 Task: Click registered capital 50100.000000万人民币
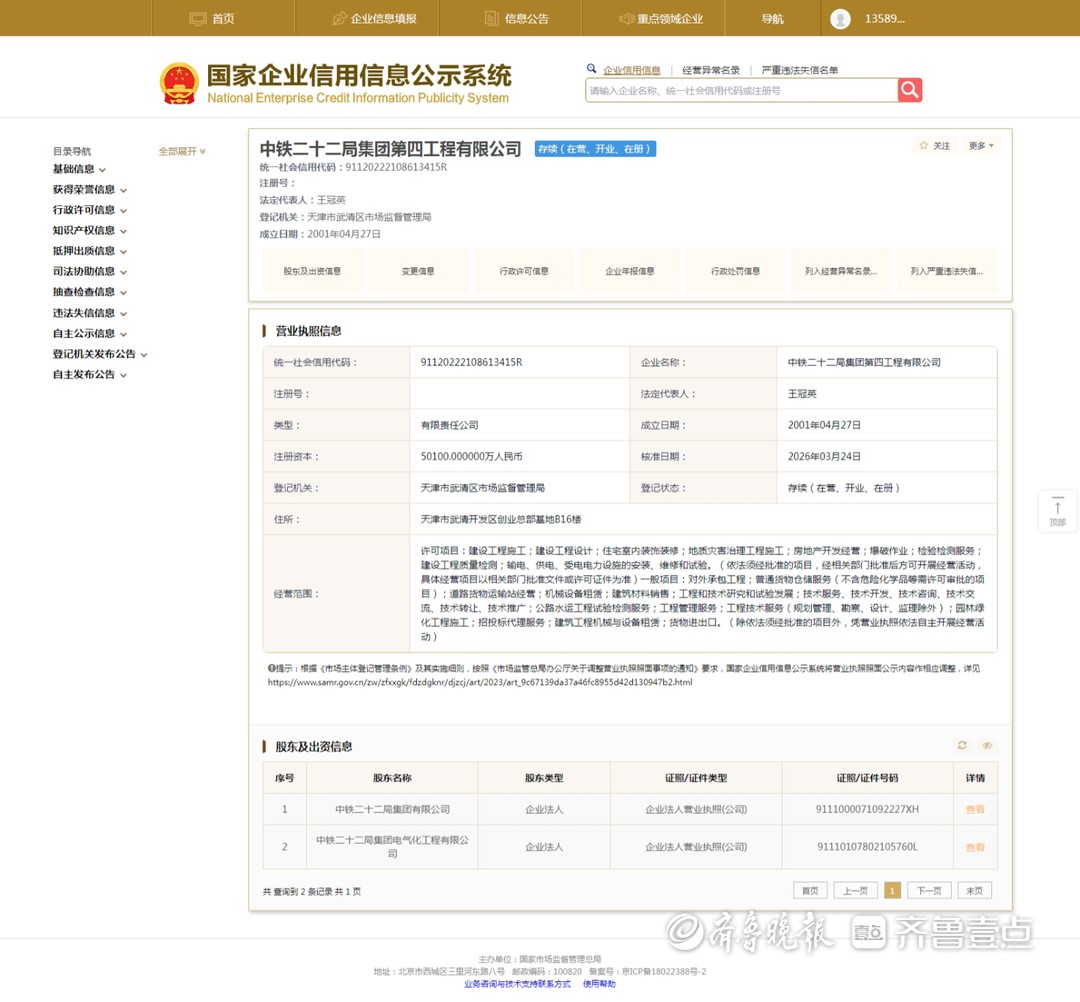(x=471, y=456)
